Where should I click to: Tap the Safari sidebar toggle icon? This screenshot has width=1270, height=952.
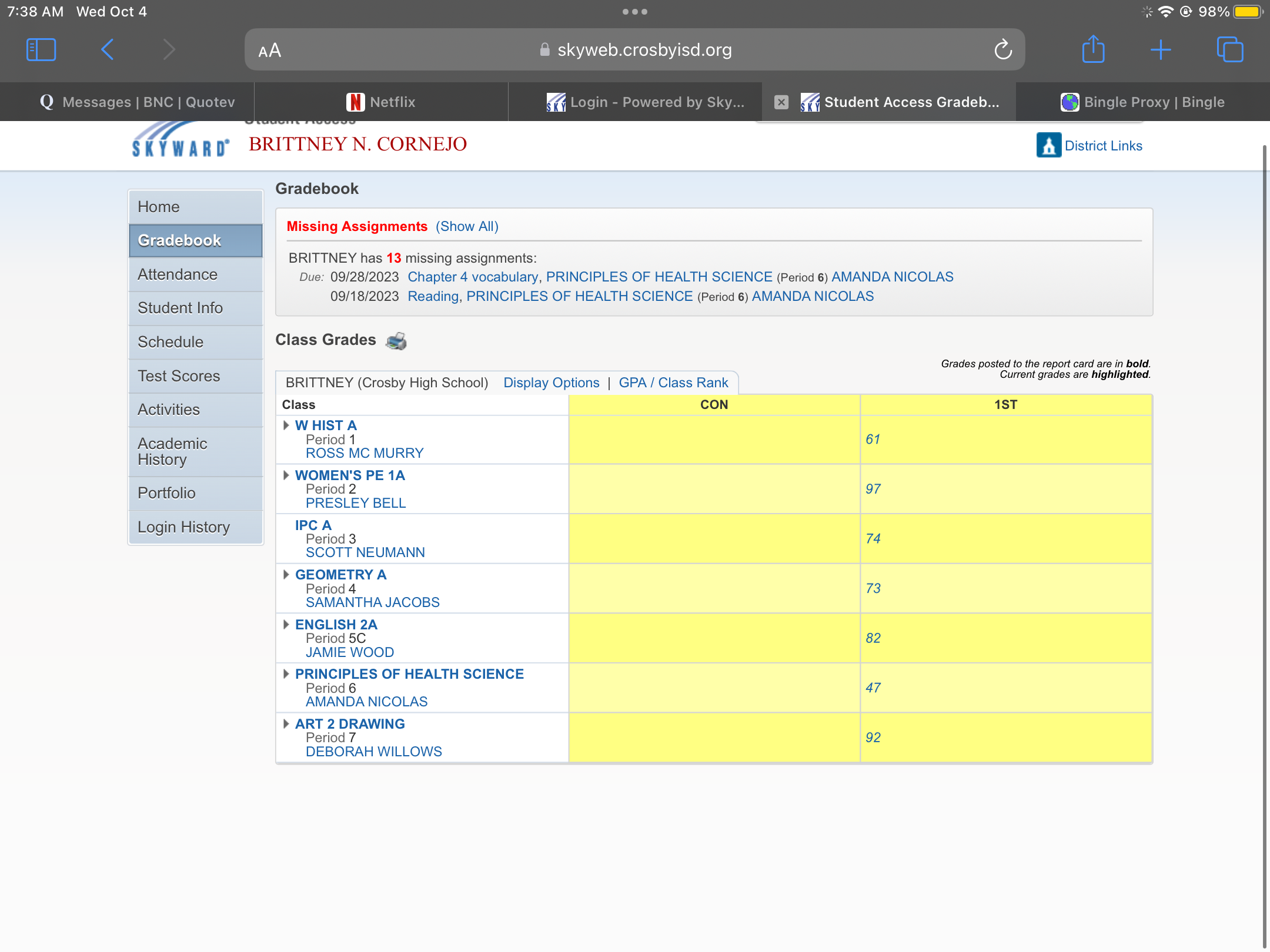[x=41, y=49]
